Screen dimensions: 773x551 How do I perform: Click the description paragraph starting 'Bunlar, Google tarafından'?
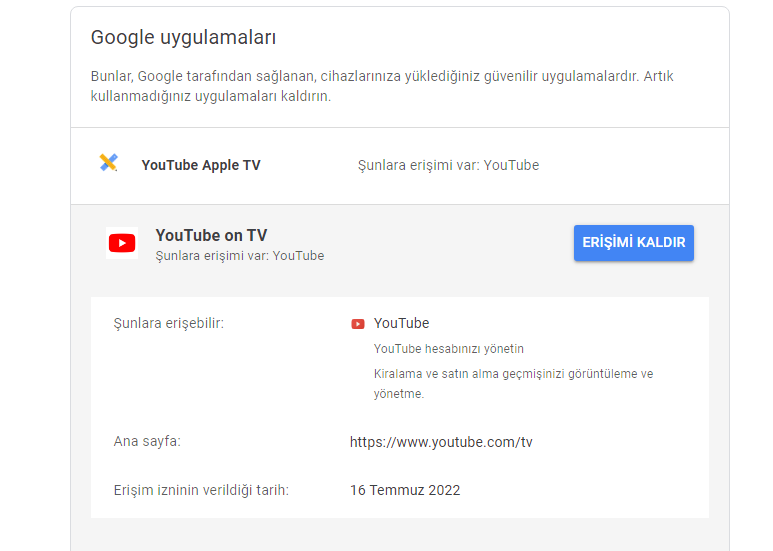[x=382, y=86]
